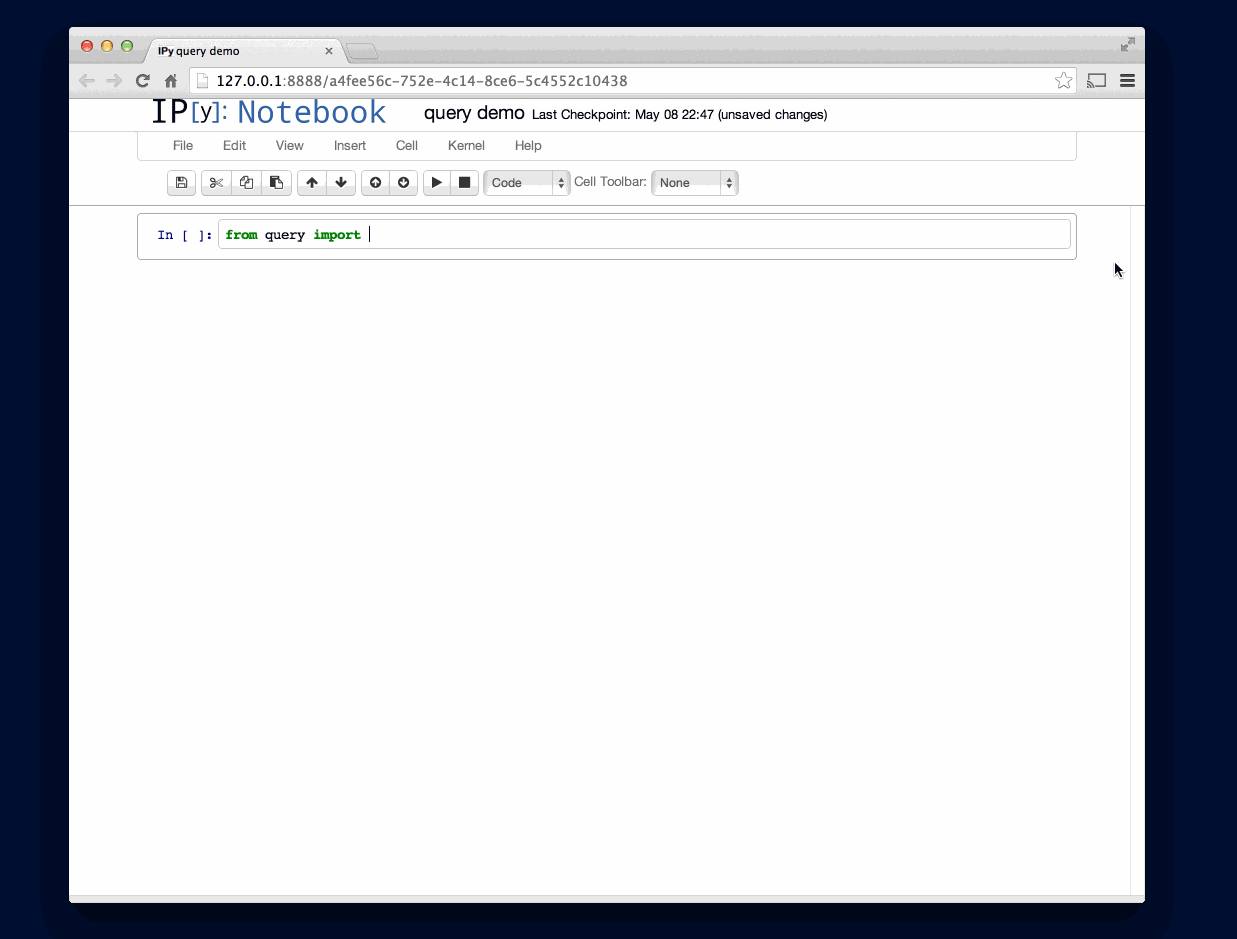
Task: Cut the selected cell with scissors icon
Action: [216, 182]
